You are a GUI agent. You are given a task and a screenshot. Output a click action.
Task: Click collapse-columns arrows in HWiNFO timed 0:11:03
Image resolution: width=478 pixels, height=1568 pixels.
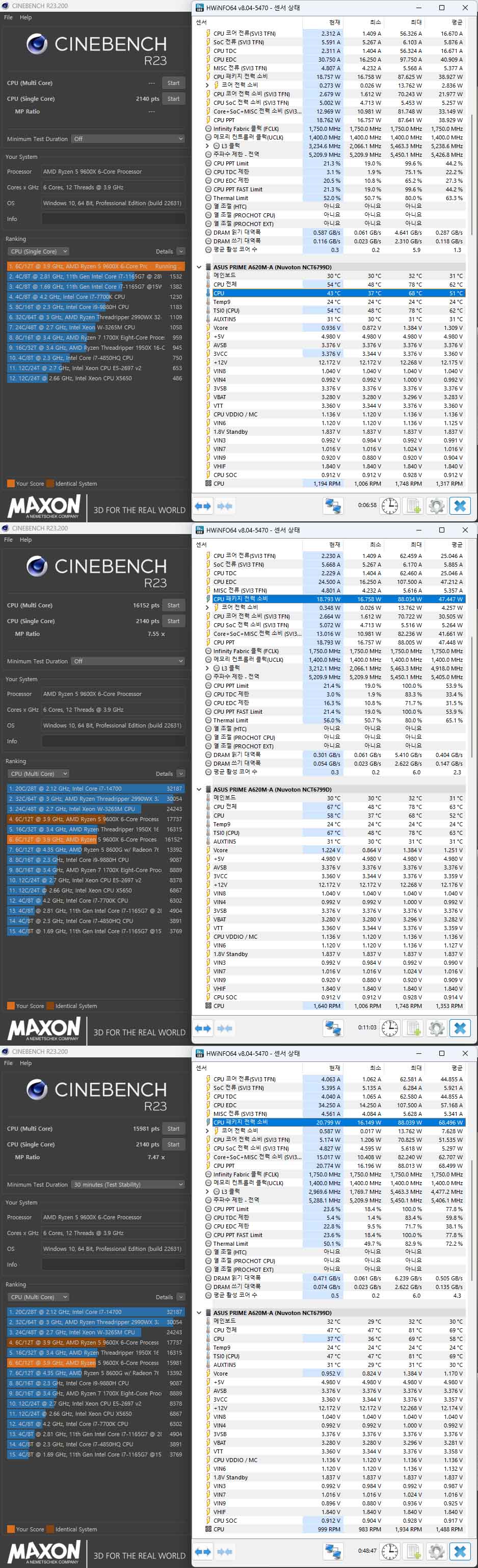(x=225, y=1028)
